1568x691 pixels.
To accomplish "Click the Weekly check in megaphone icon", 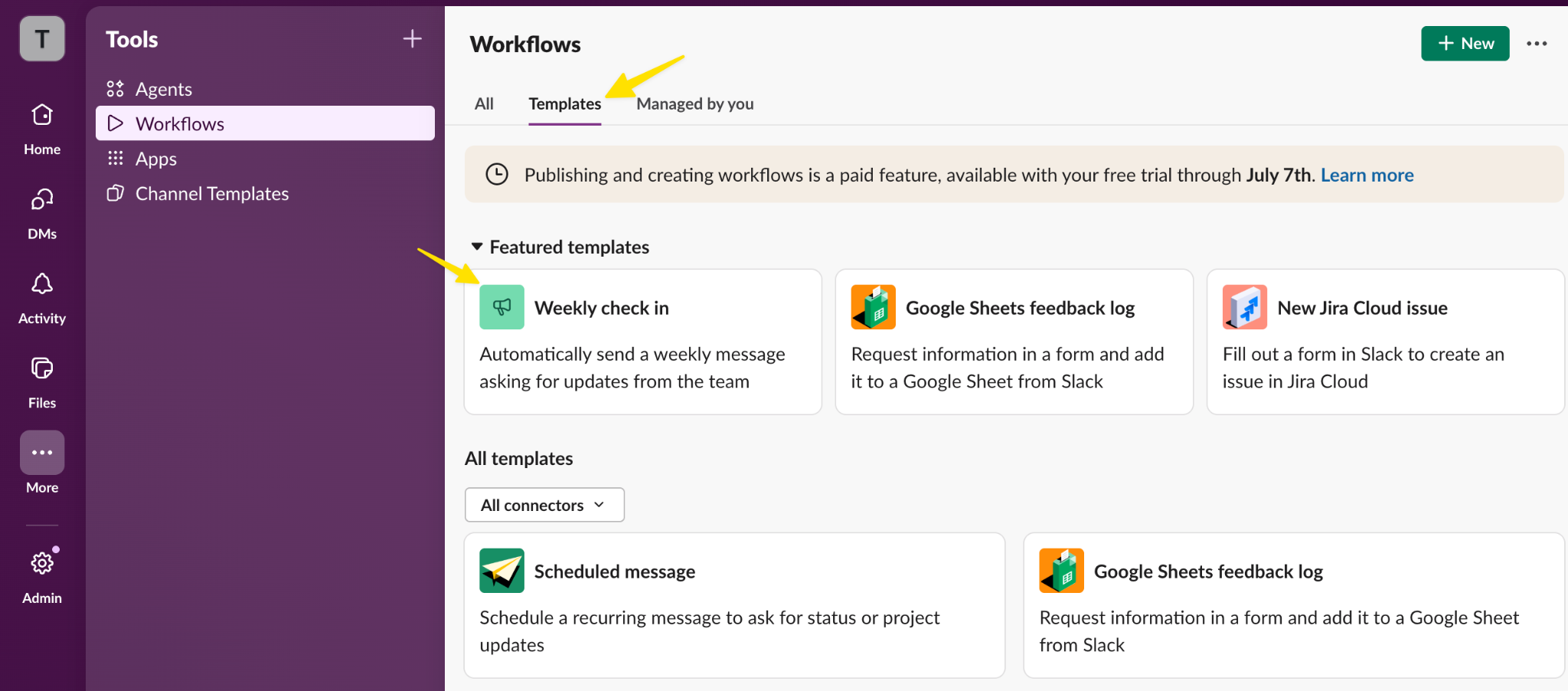I will click(x=501, y=307).
